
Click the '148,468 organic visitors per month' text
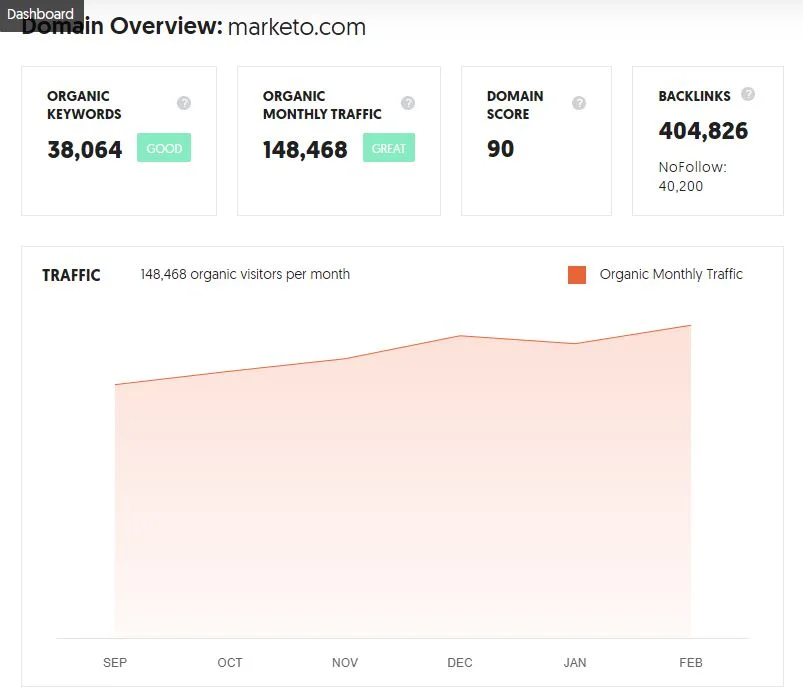click(245, 274)
